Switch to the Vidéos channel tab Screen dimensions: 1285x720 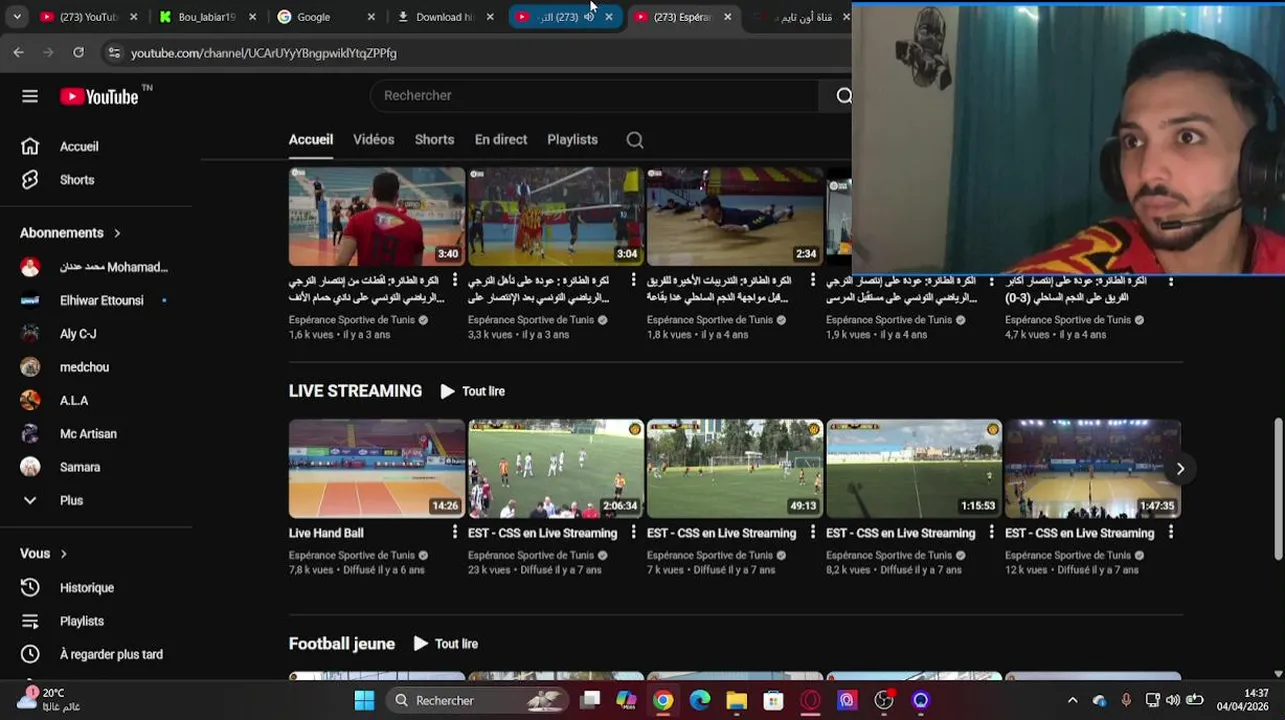374,140
